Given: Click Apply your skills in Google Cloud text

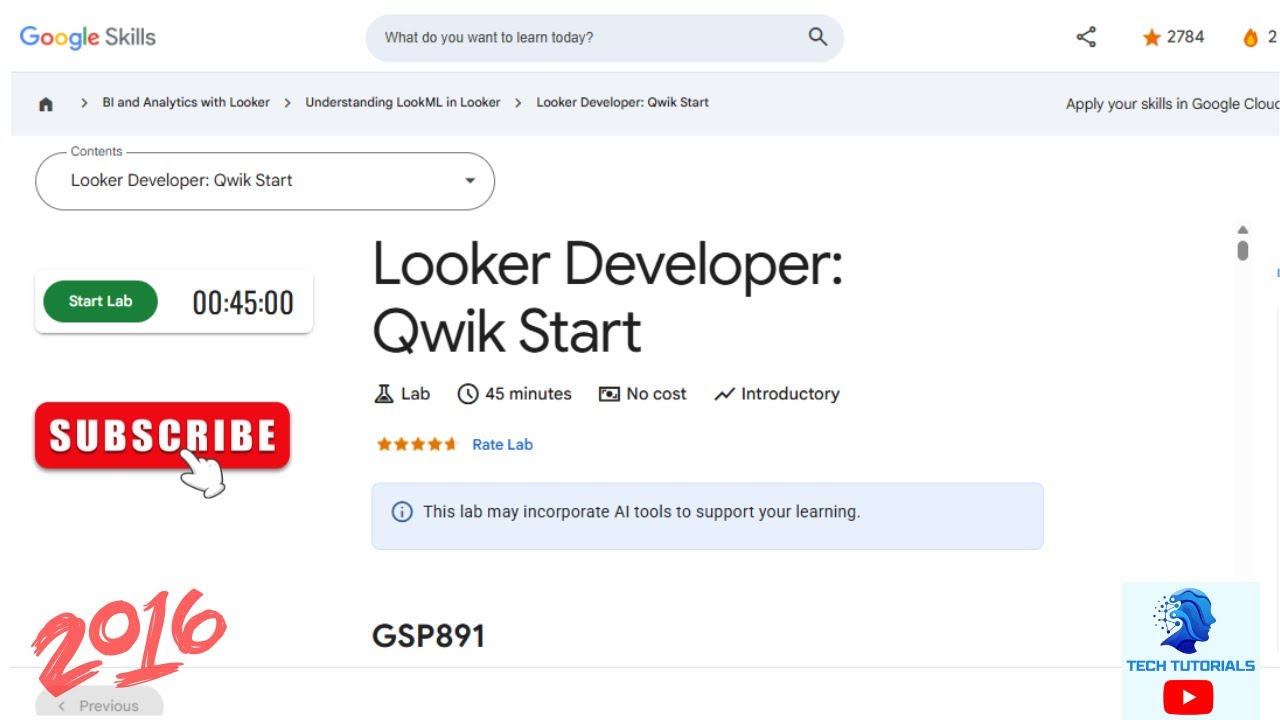Looking at the screenshot, I should coord(1172,104).
